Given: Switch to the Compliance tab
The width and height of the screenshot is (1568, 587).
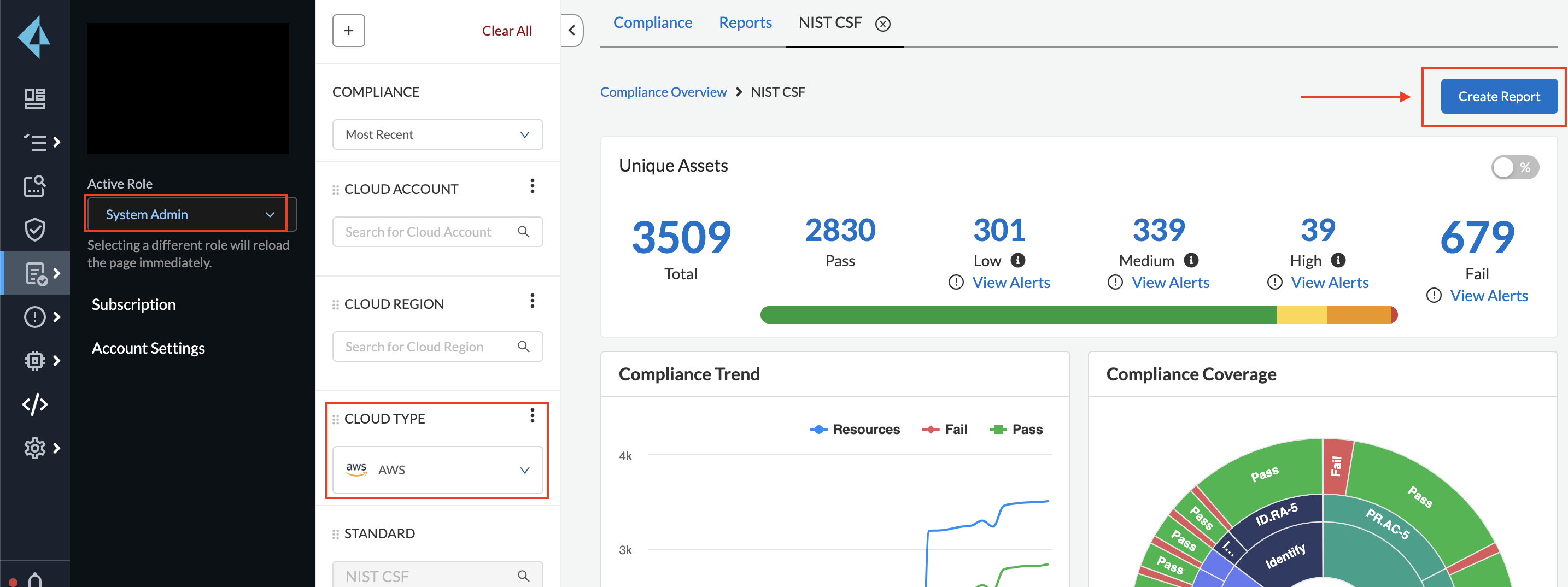Looking at the screenshot, I should (652, 22).
